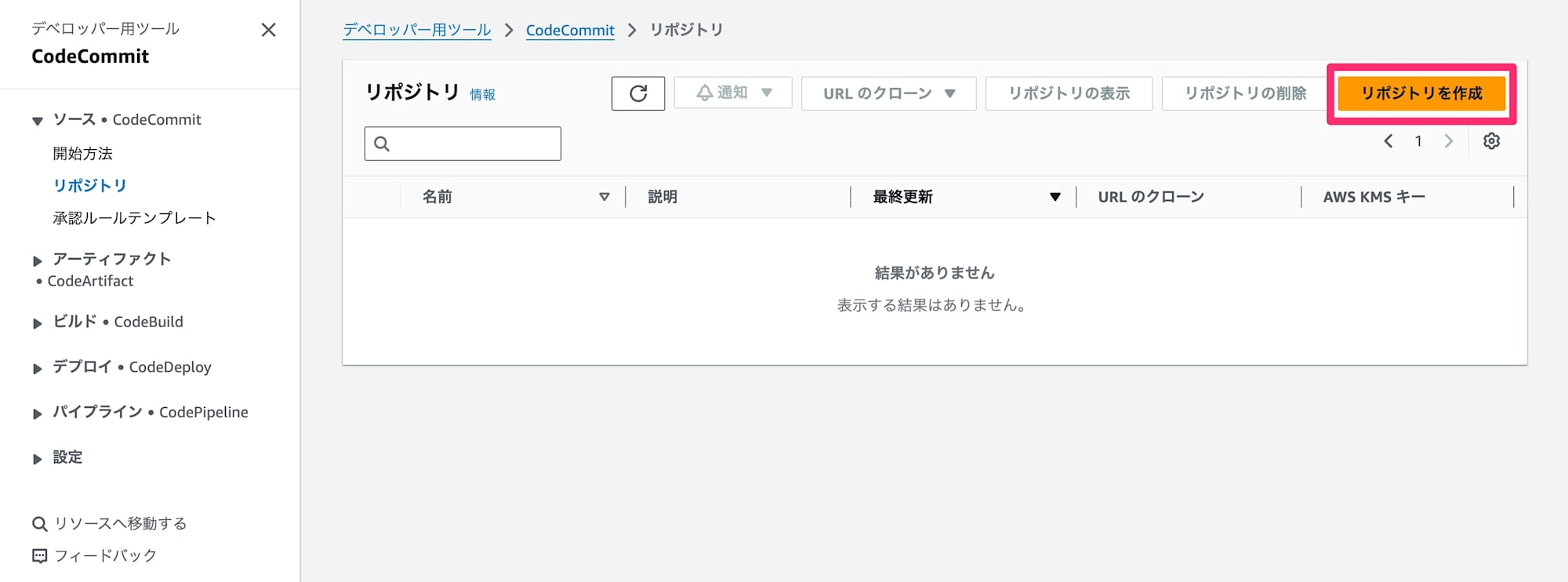The height and width of the screenshot is (582, 1568).
Task: Focus the repository search field
Action: [463, 144]
